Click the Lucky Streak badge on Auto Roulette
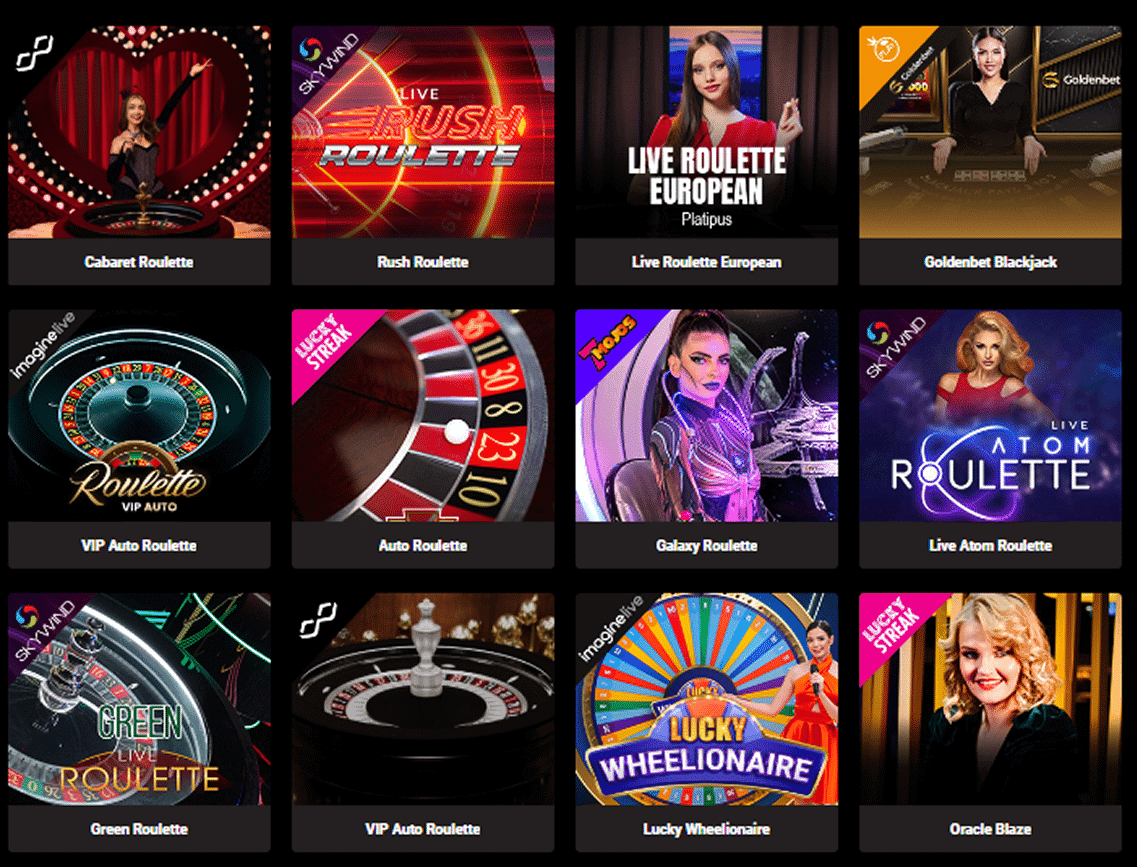This screenshot has height=867, width=1137. click(325, 343)
